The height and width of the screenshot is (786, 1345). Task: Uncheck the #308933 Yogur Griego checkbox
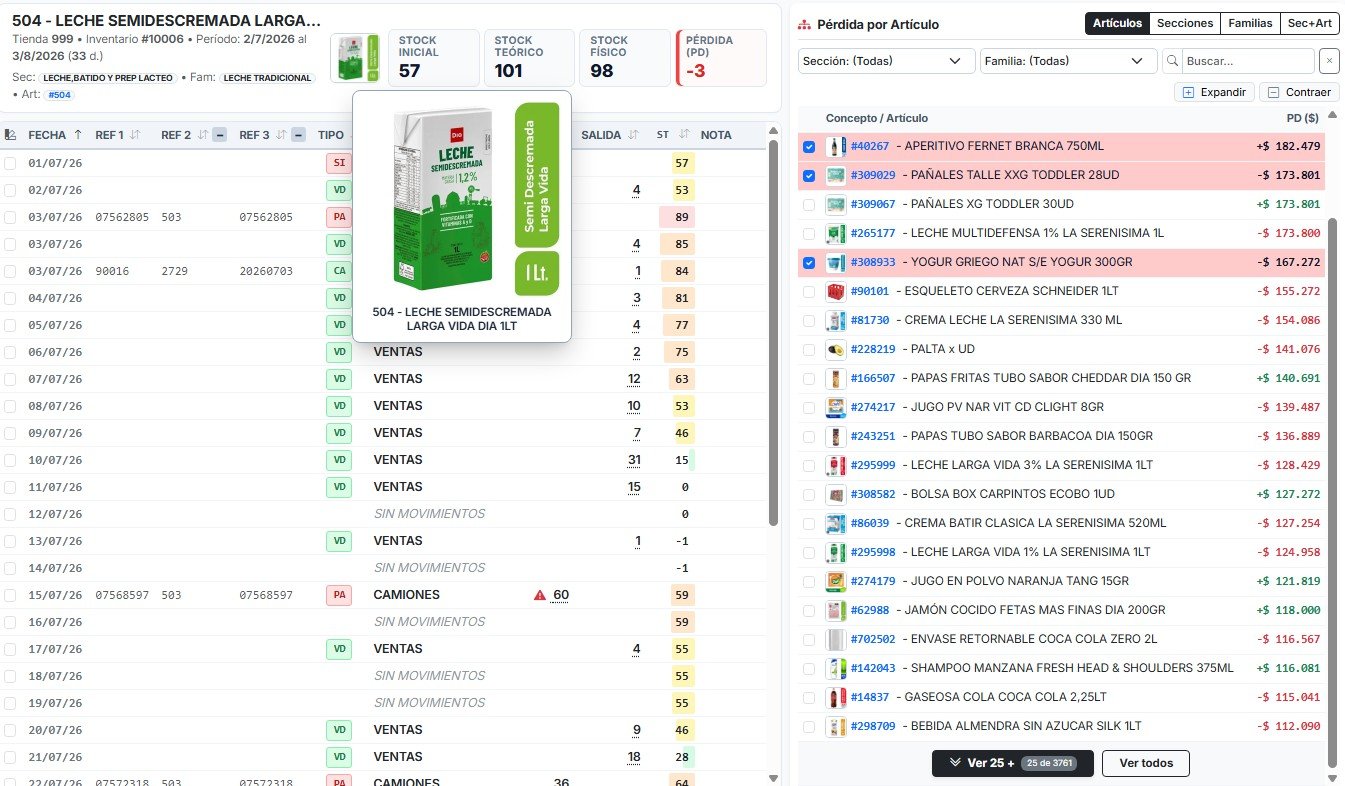coord(809,263)
